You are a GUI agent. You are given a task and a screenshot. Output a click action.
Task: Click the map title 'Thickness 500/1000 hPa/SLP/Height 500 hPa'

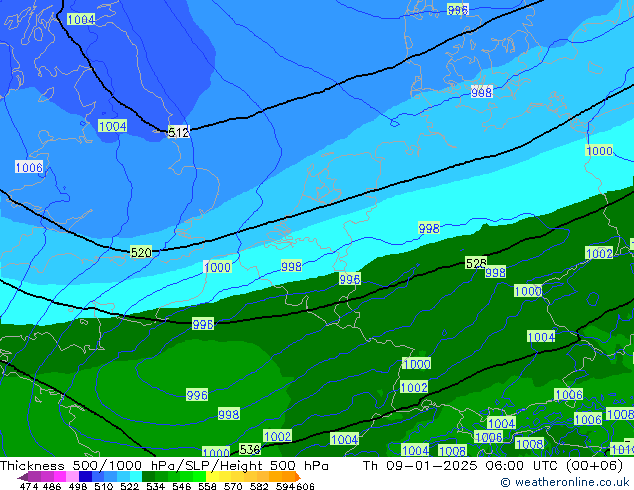pos(164,465)
